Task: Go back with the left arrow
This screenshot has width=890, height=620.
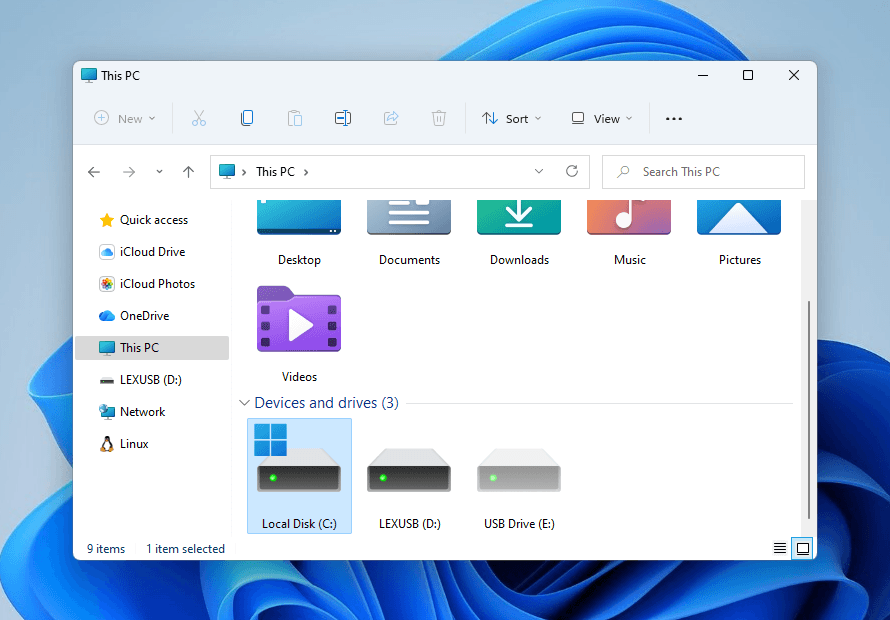Action: point(94,172)
